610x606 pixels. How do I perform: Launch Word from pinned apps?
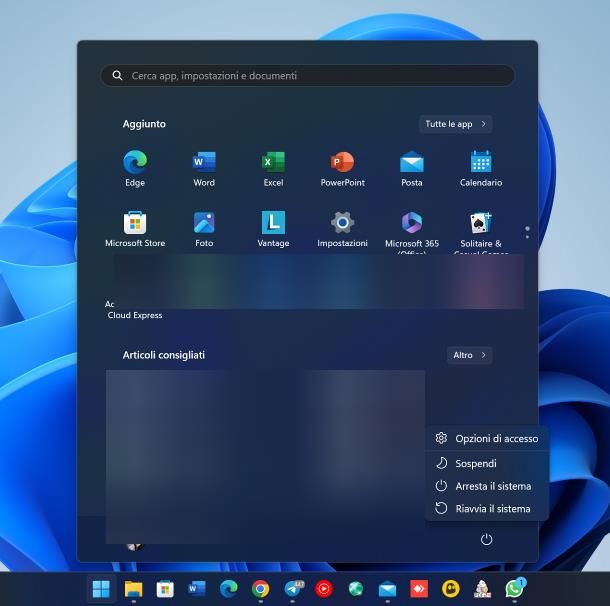pos(204,168)
